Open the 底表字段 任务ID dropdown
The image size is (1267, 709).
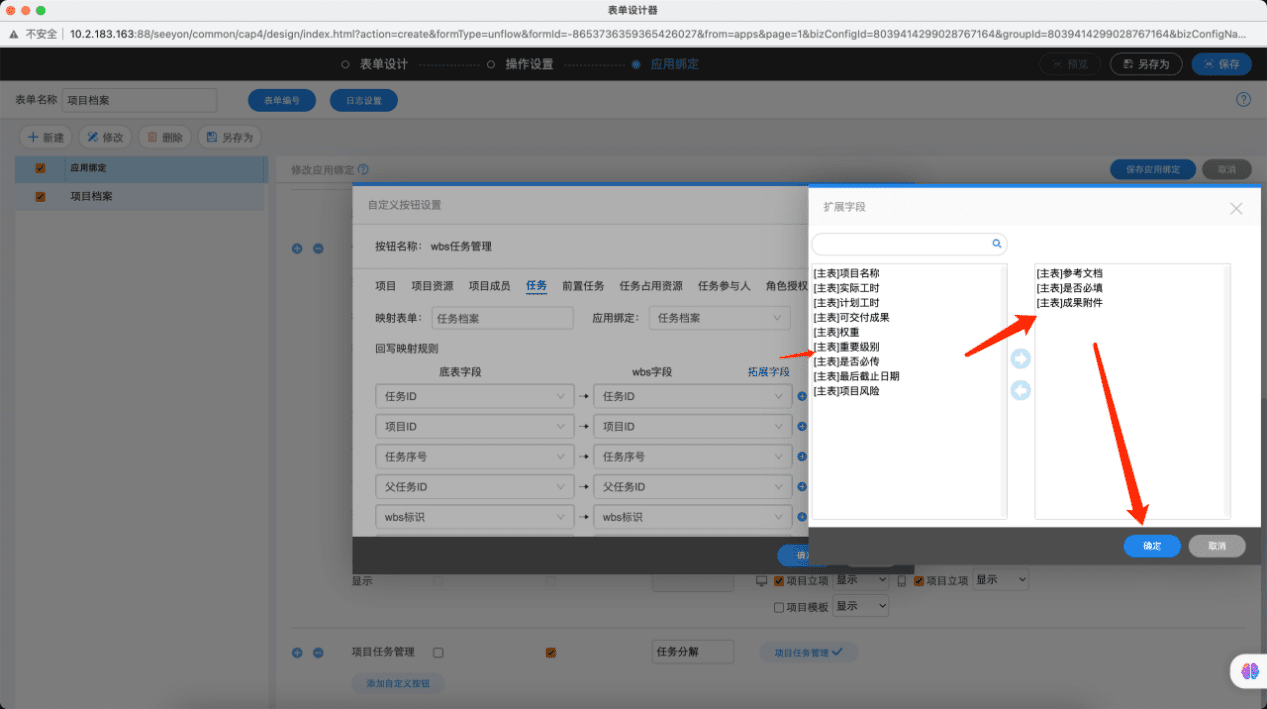(474, 397)
